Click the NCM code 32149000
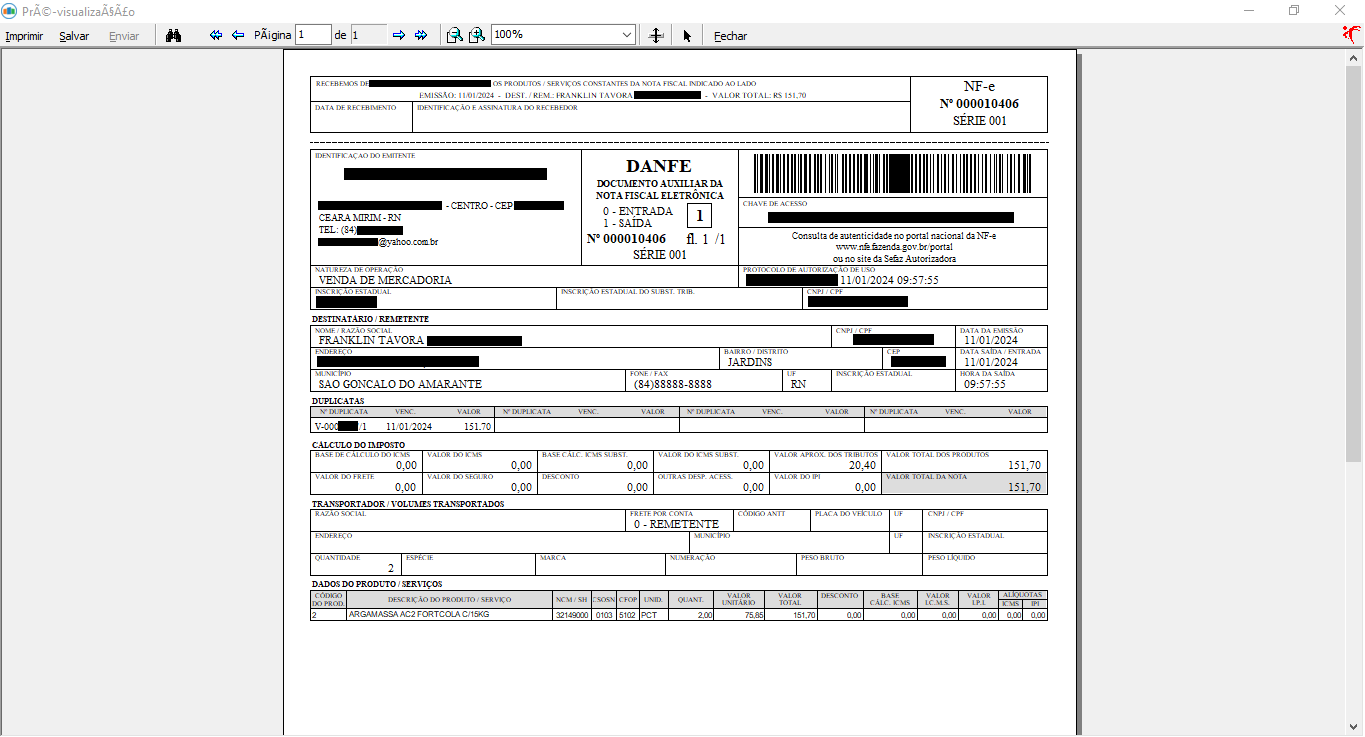The width and height of the screenshot is (1365, 737). (572, 616)
